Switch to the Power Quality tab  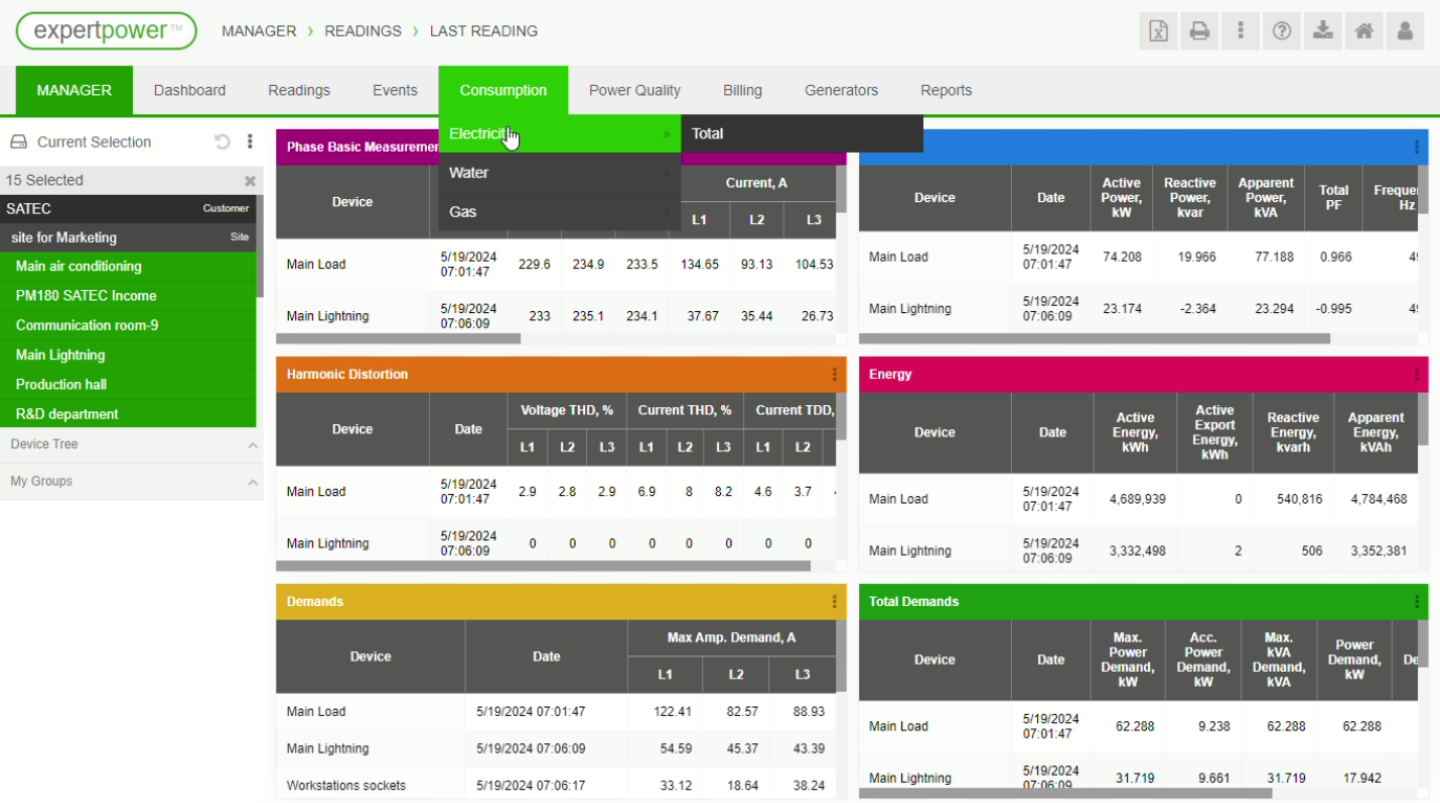point(634,90)
